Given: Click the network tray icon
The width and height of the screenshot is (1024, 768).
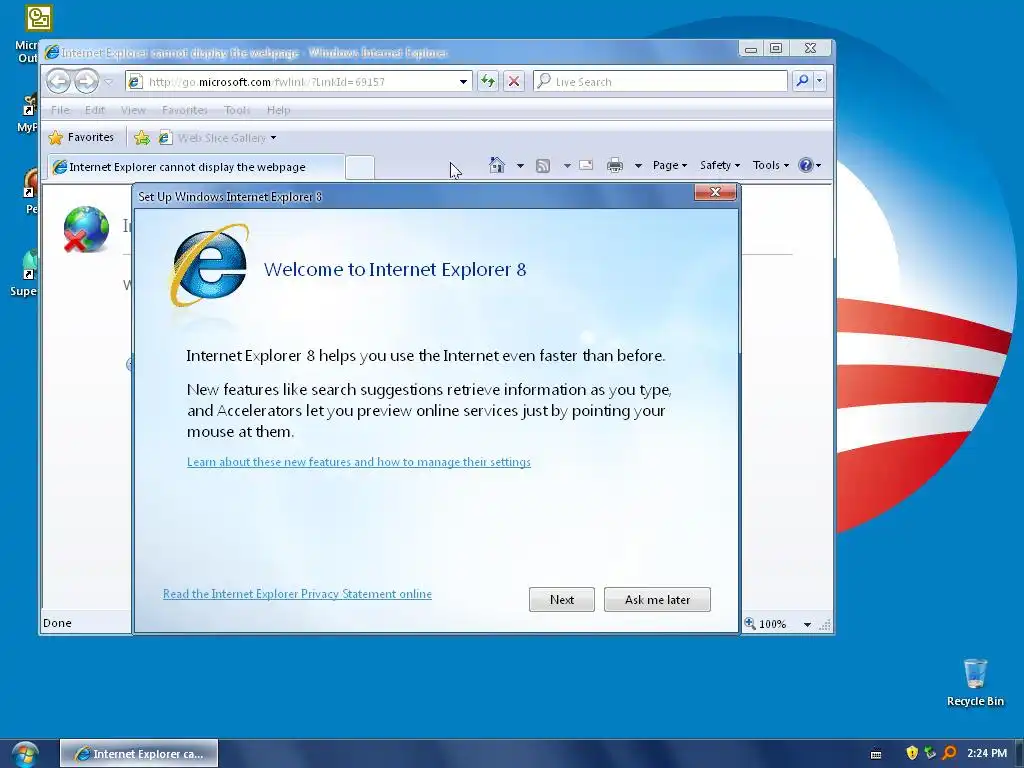Looking at the screenshot, I should (930, 753).
